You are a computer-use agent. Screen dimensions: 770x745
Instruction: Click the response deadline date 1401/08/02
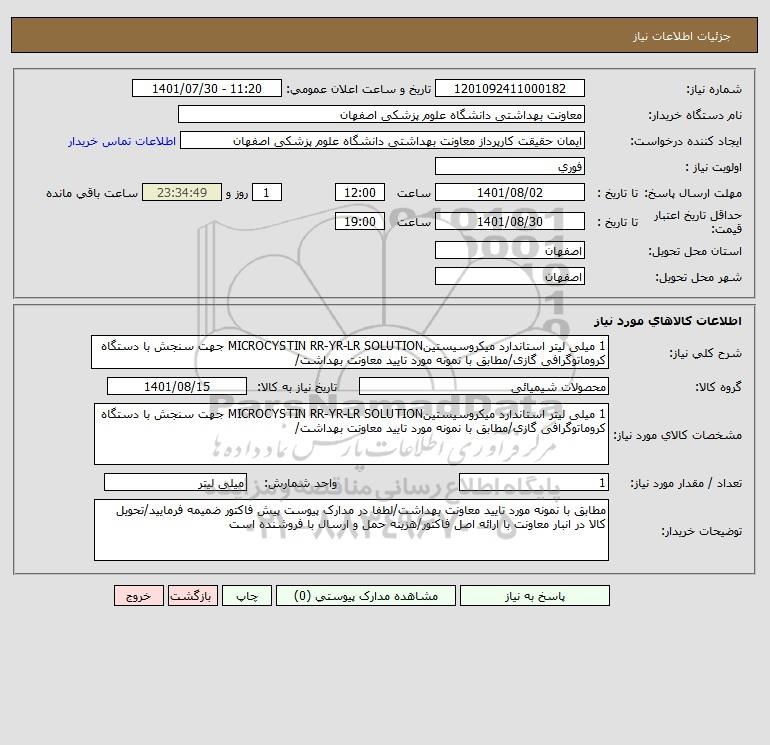point(510,193)
